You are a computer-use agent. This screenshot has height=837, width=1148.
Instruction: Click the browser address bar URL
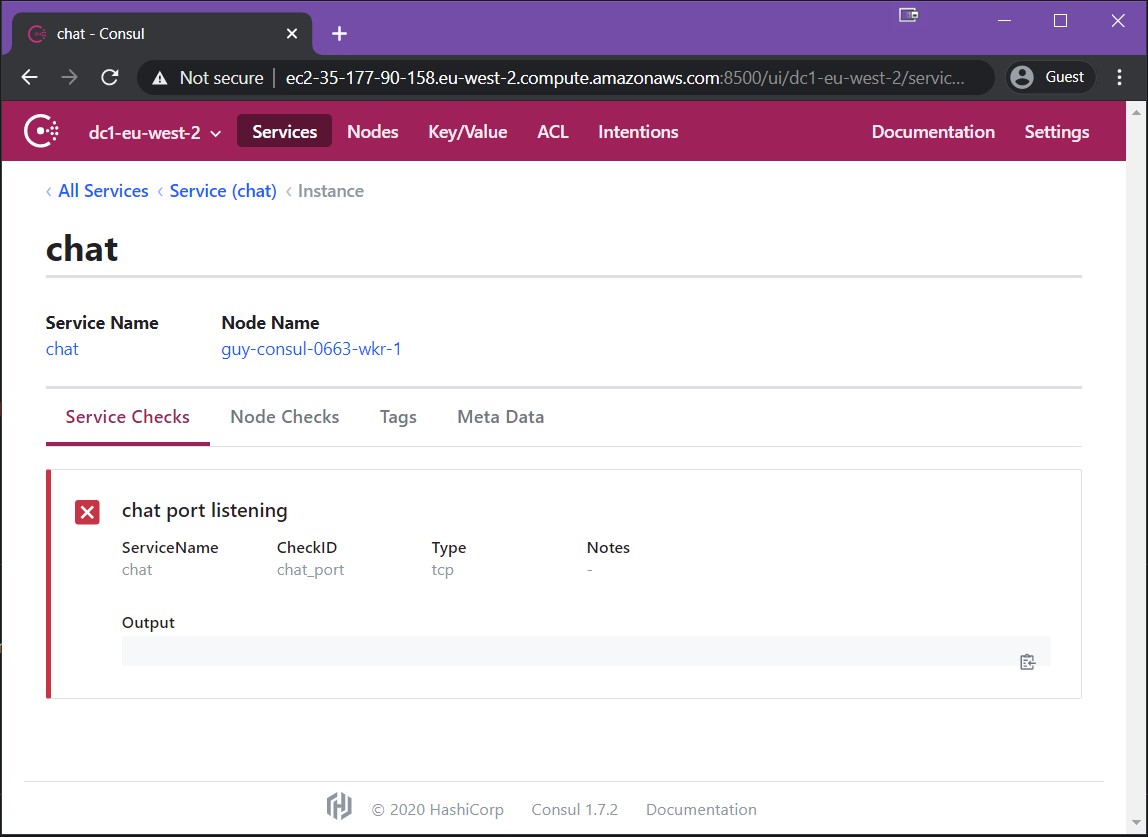tap(625, 78)
